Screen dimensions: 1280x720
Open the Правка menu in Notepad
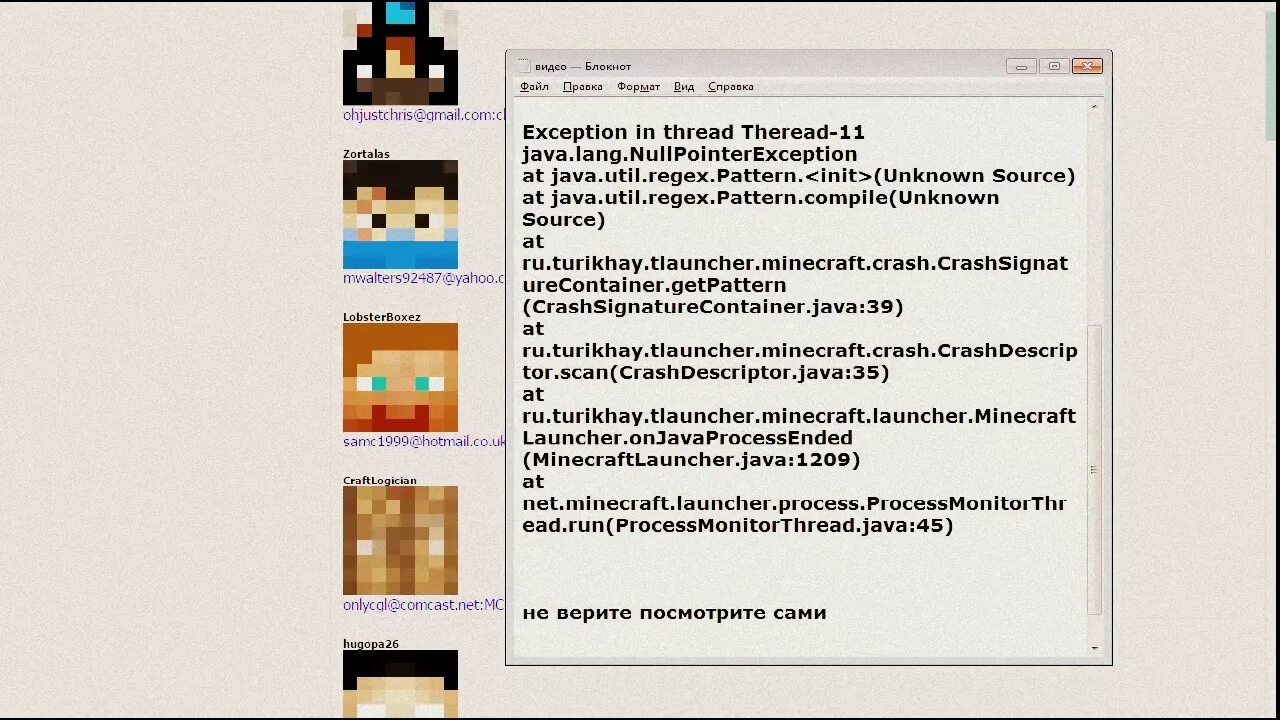click(x=582, y=87)
